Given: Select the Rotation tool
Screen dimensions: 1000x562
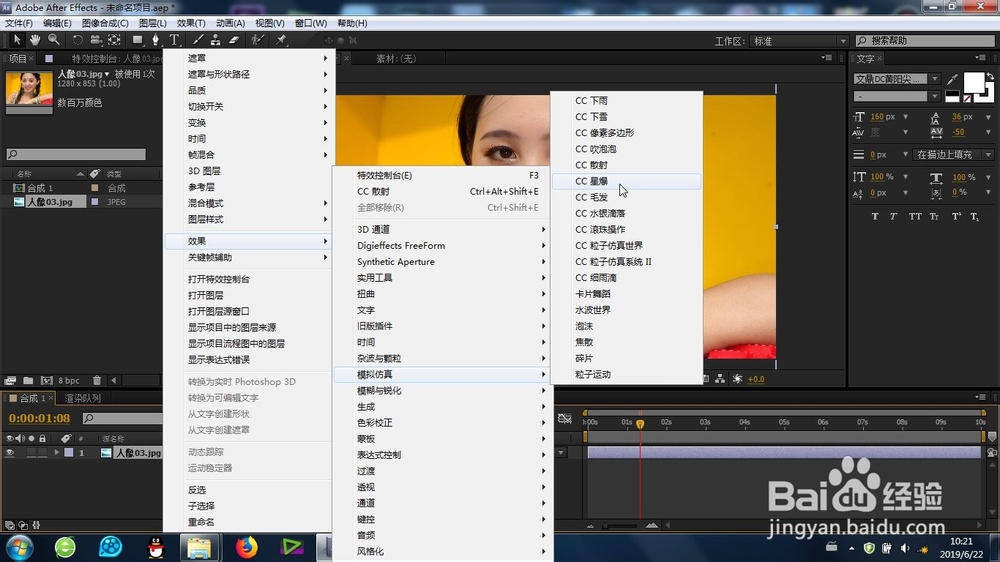Looking at the screenshot, I should [77, 40].
